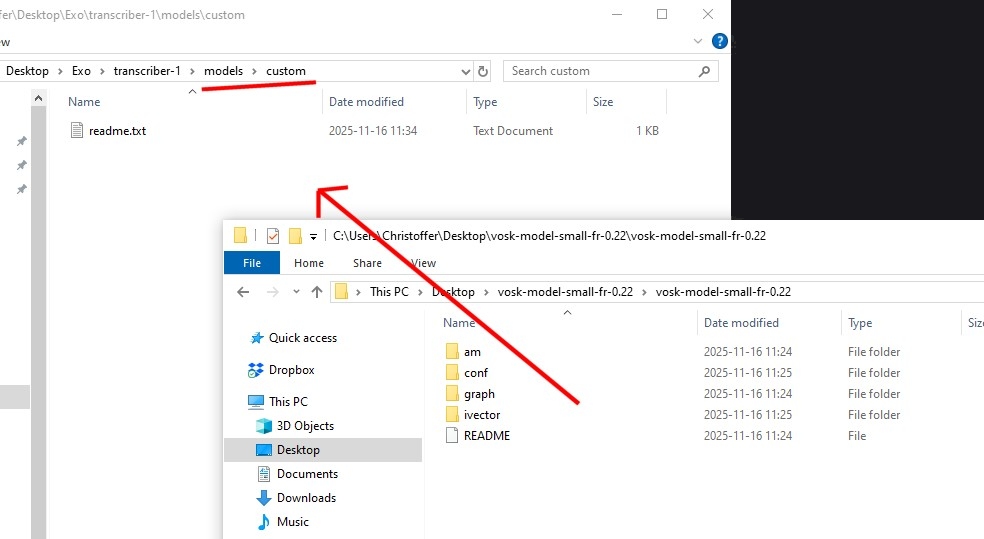Screen dimensions: 984x539
Task: Open the Recent locations dropdown arrow
Action: tap(296, 292)
